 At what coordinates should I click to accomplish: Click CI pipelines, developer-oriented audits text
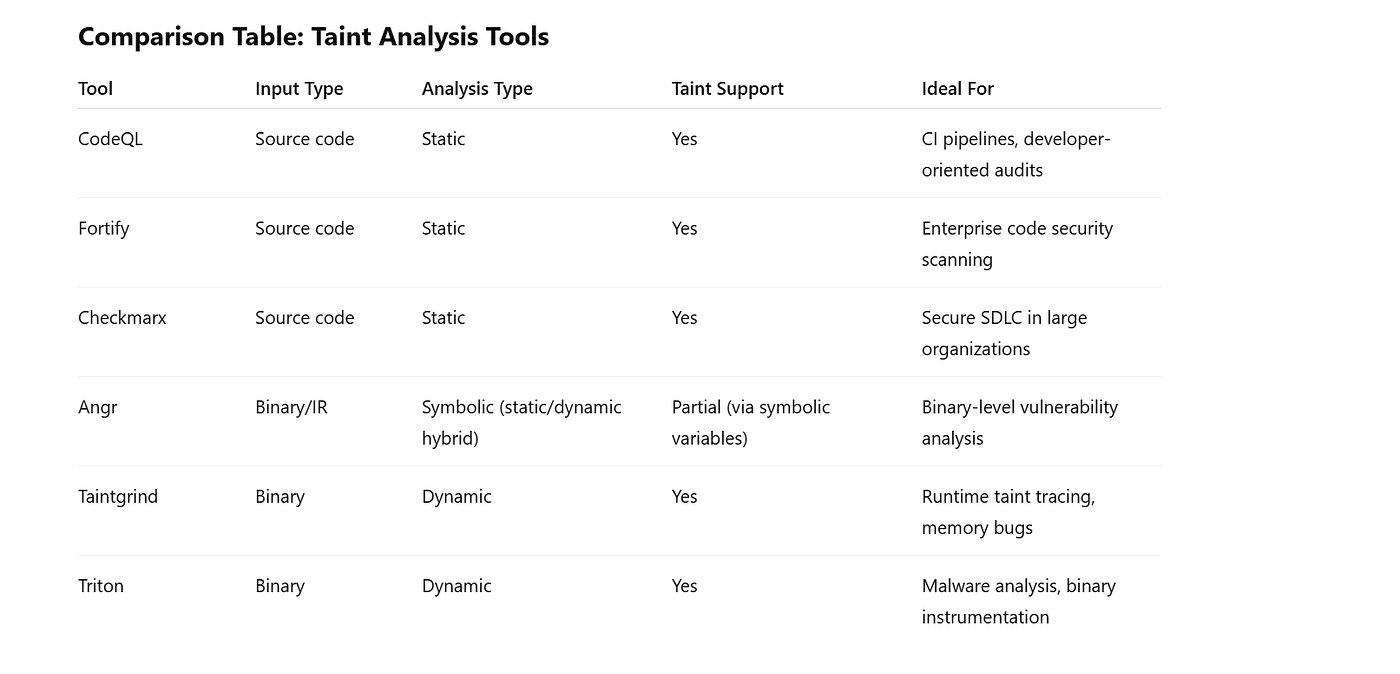pos(1016,154)
